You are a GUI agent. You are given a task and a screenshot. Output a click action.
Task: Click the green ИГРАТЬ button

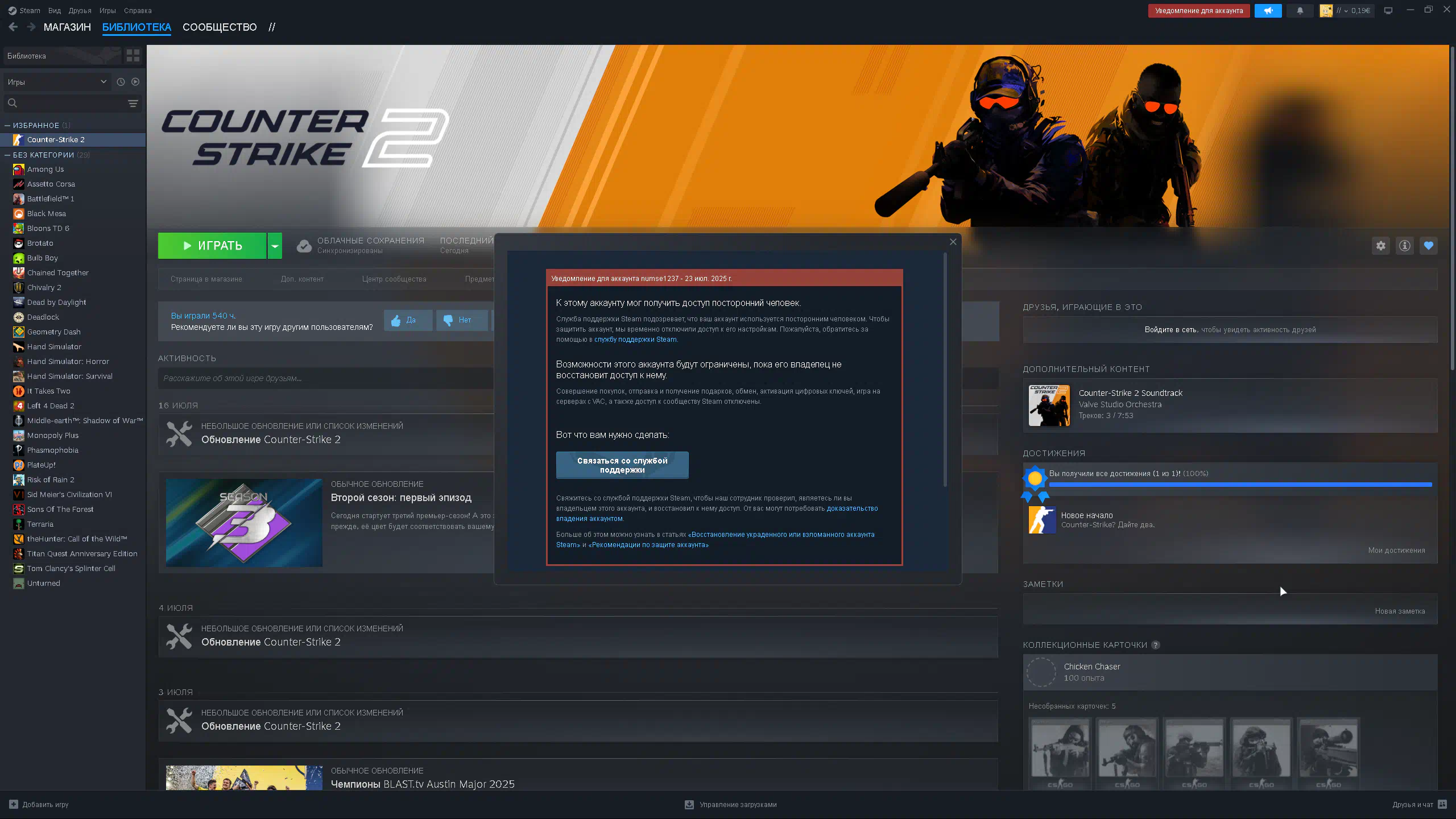(212, 246)
